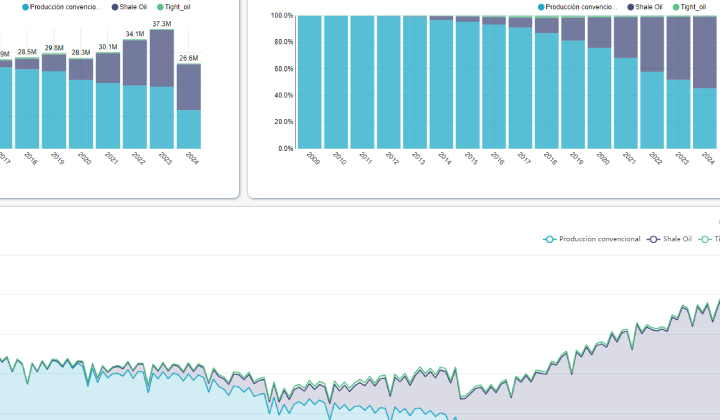Select the 2011 bar in percentage chart
720x420 pixels.
coord(362,82)
